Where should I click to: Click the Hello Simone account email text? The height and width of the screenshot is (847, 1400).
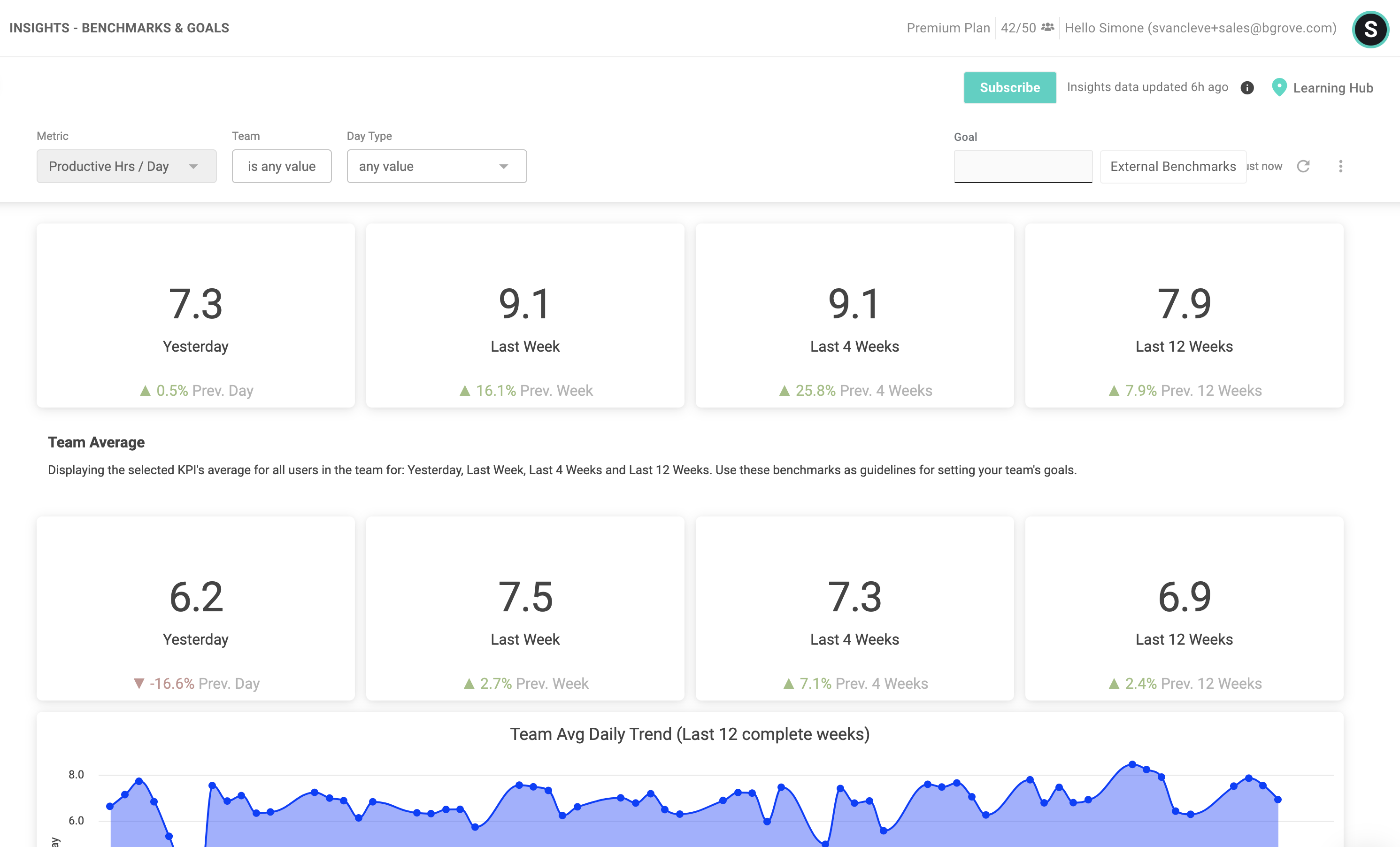click(x=1200, y=28)
